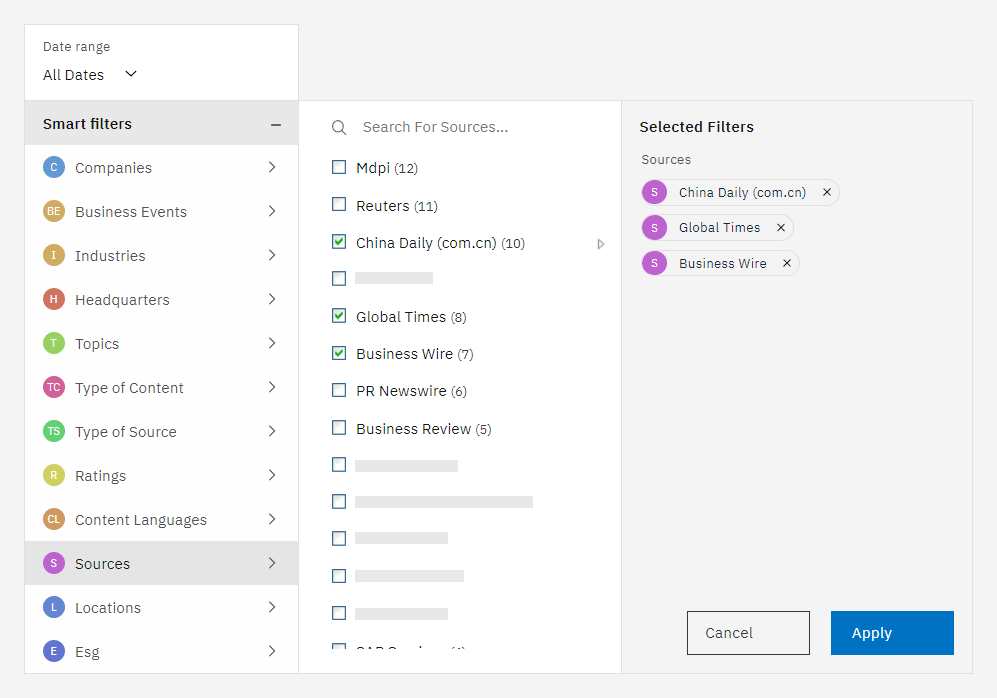
Task: Click the Type of Source 'TS' icon
Action: [x=54, y=431]
